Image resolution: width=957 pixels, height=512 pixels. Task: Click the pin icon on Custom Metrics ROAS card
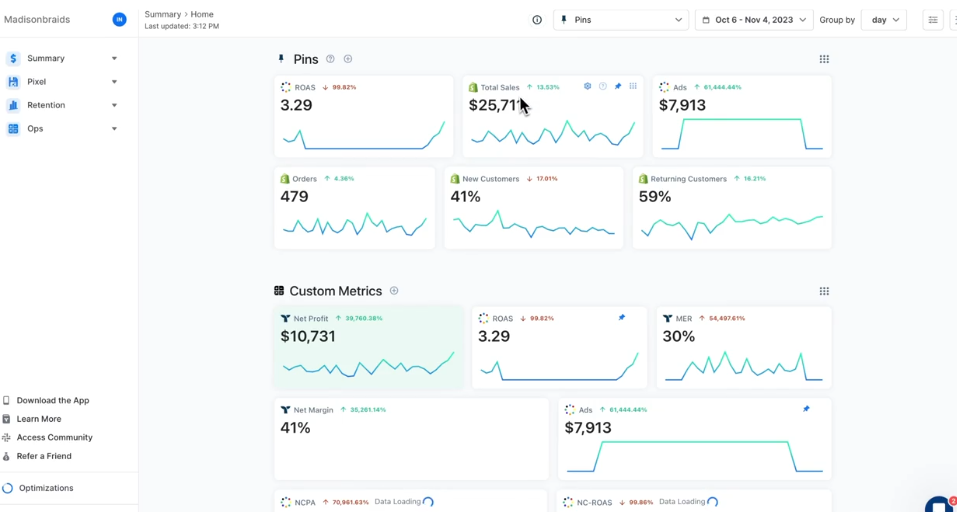(x=621, y=317)
